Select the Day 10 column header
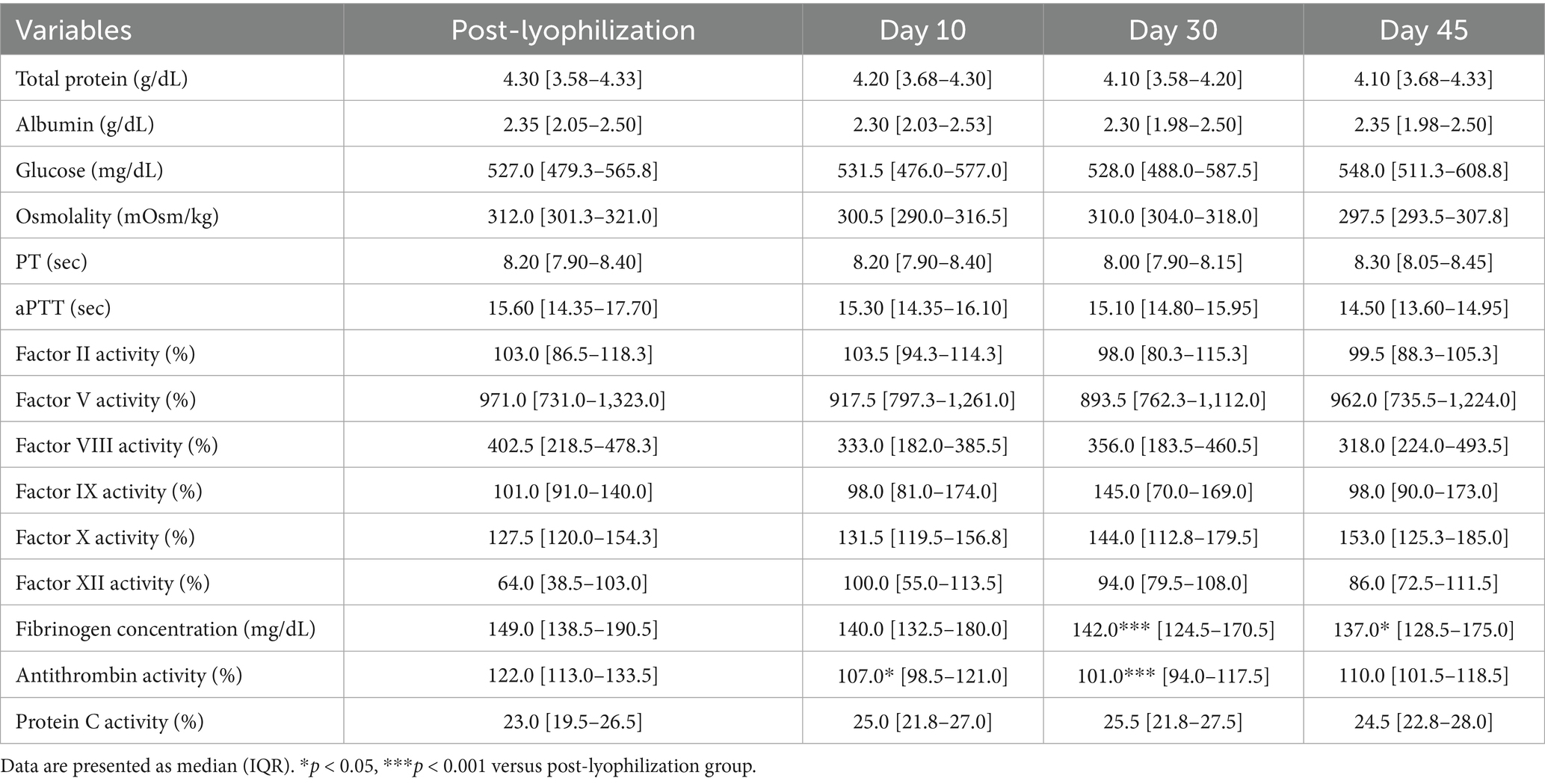1545x784 pixels. click(x=922, y=30)
